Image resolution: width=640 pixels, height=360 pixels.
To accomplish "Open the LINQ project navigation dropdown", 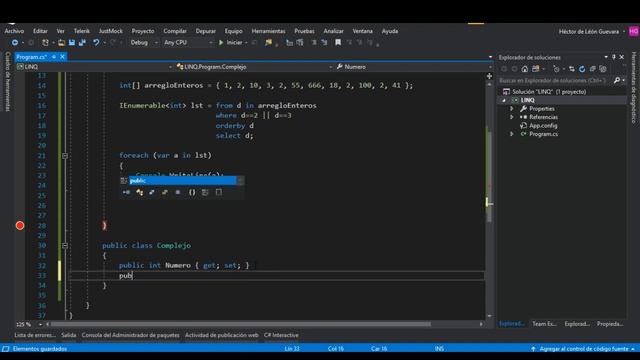I will pyautogui.click(x=94, y=67).
